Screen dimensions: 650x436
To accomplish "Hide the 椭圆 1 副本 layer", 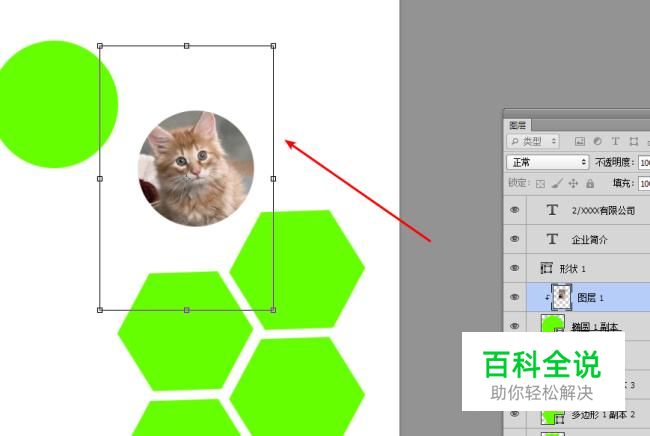I will pos(514,326).
